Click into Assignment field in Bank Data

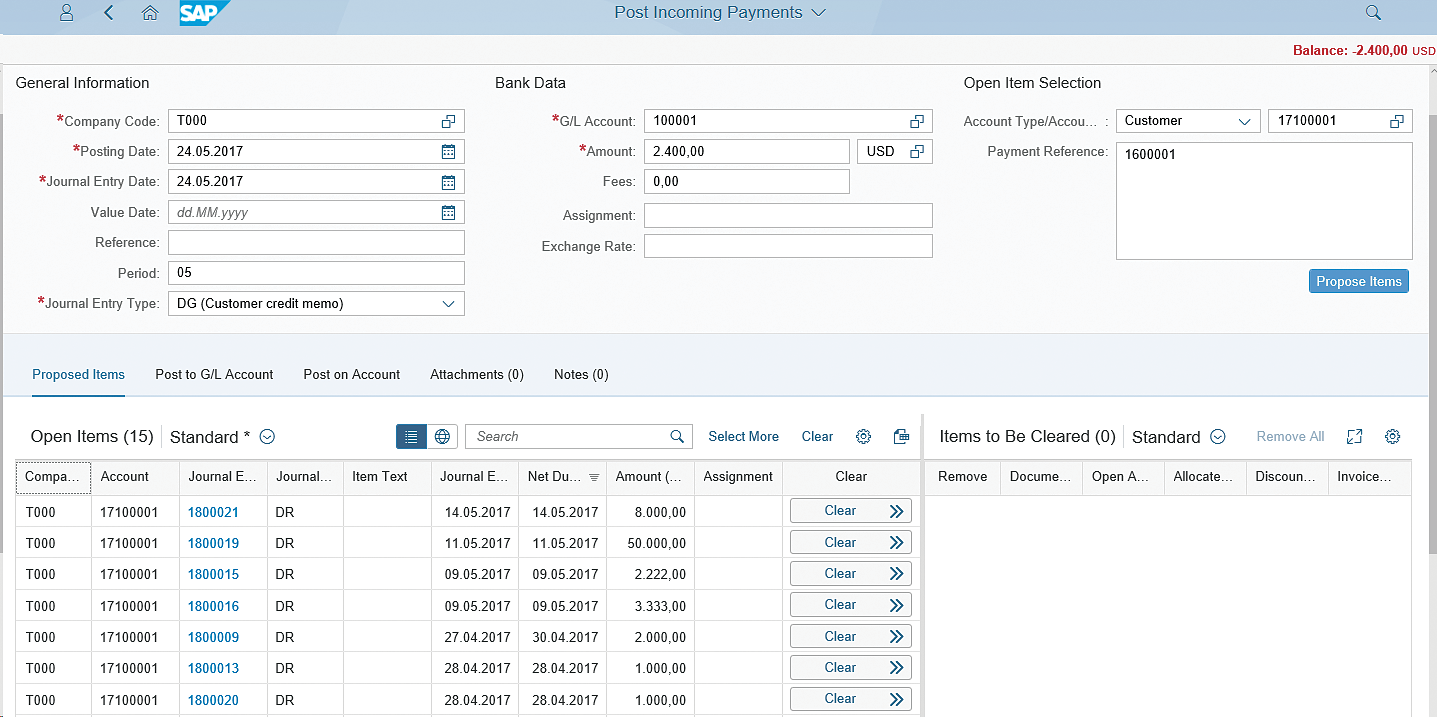tap(788, 215)
